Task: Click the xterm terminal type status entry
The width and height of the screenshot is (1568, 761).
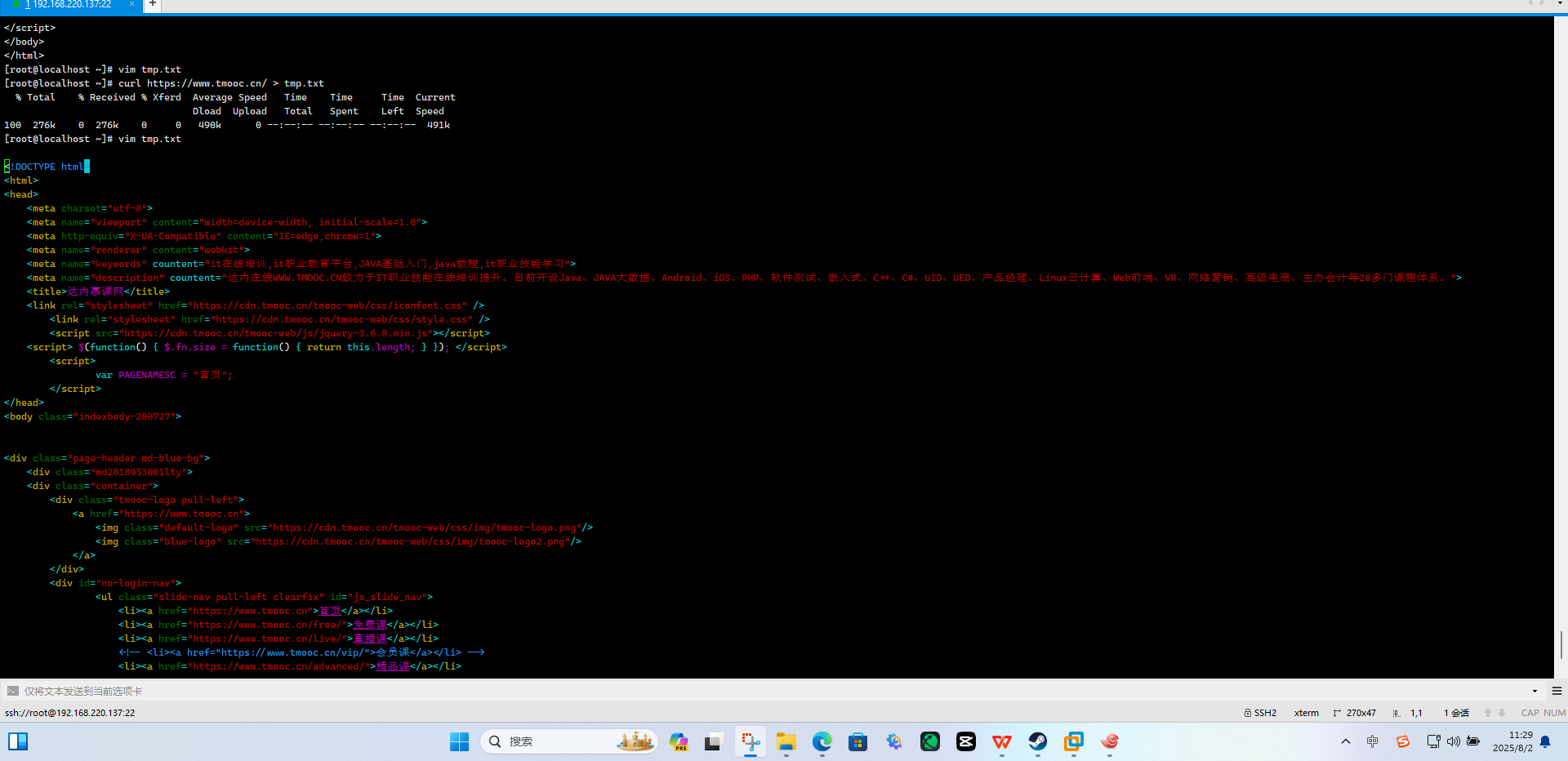Action: coord(1307,713)
